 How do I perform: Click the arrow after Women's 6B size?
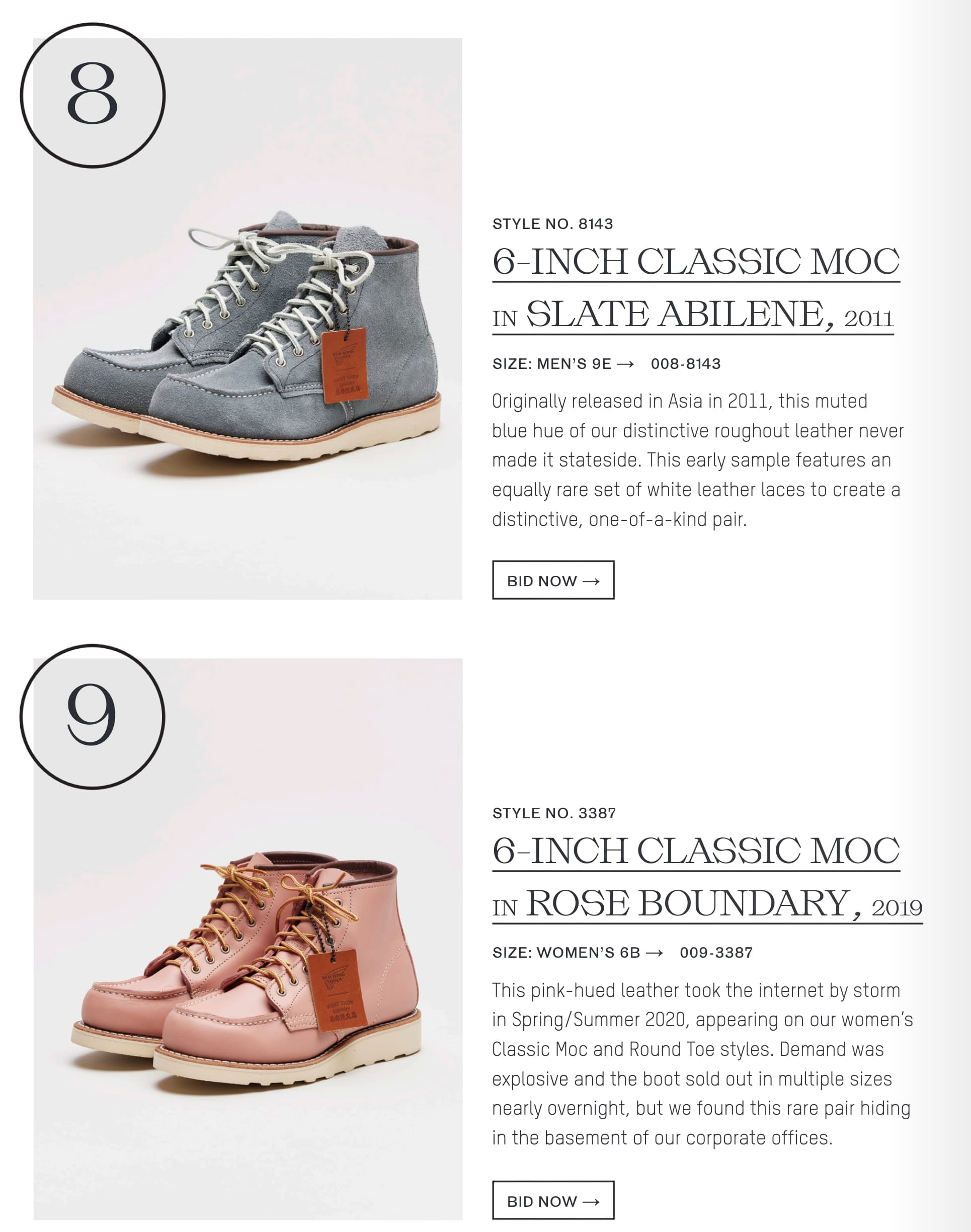pyautogui.click(x=655, y=952)
